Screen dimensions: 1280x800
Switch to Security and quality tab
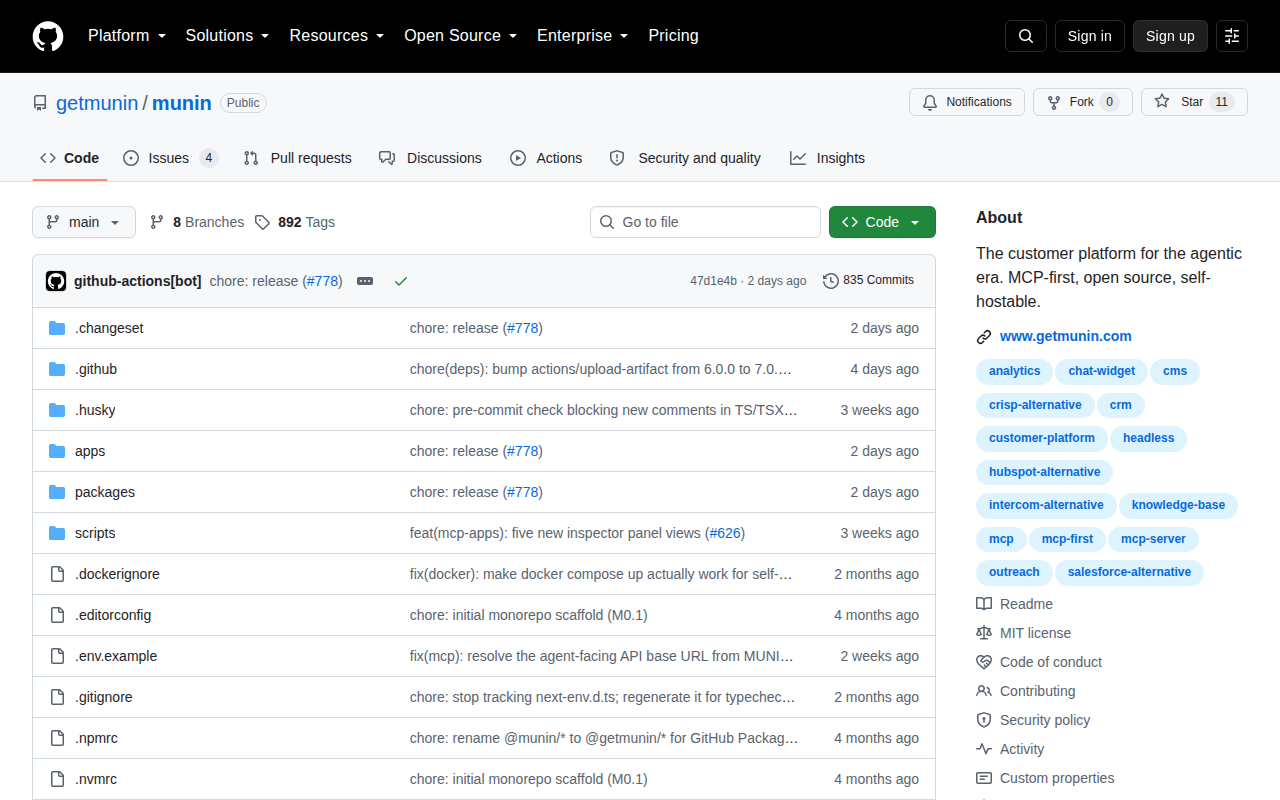pyautogui.click(x=685, y=158)
